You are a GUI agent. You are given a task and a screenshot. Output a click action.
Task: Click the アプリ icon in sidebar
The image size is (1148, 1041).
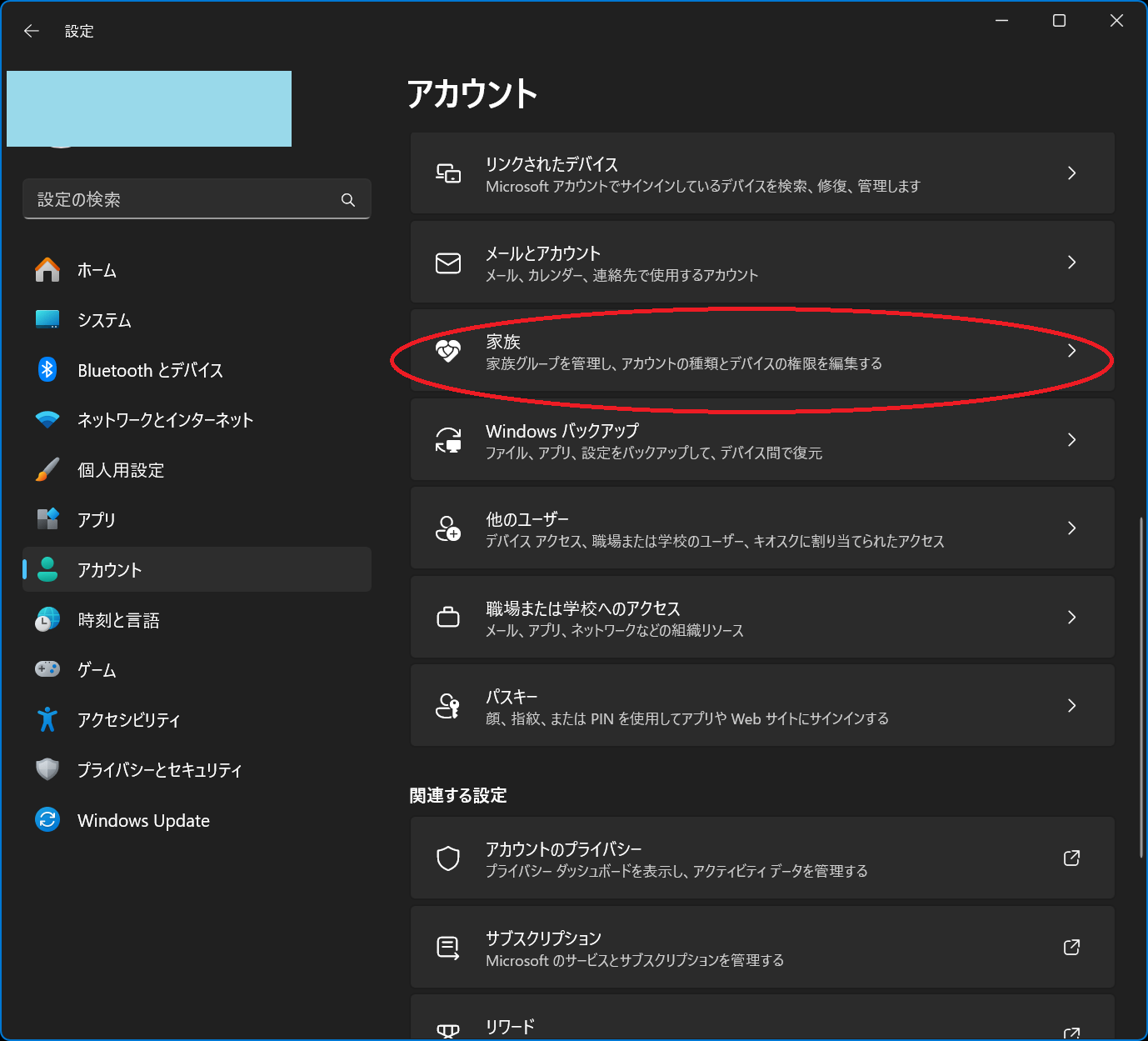coord(47,519)
